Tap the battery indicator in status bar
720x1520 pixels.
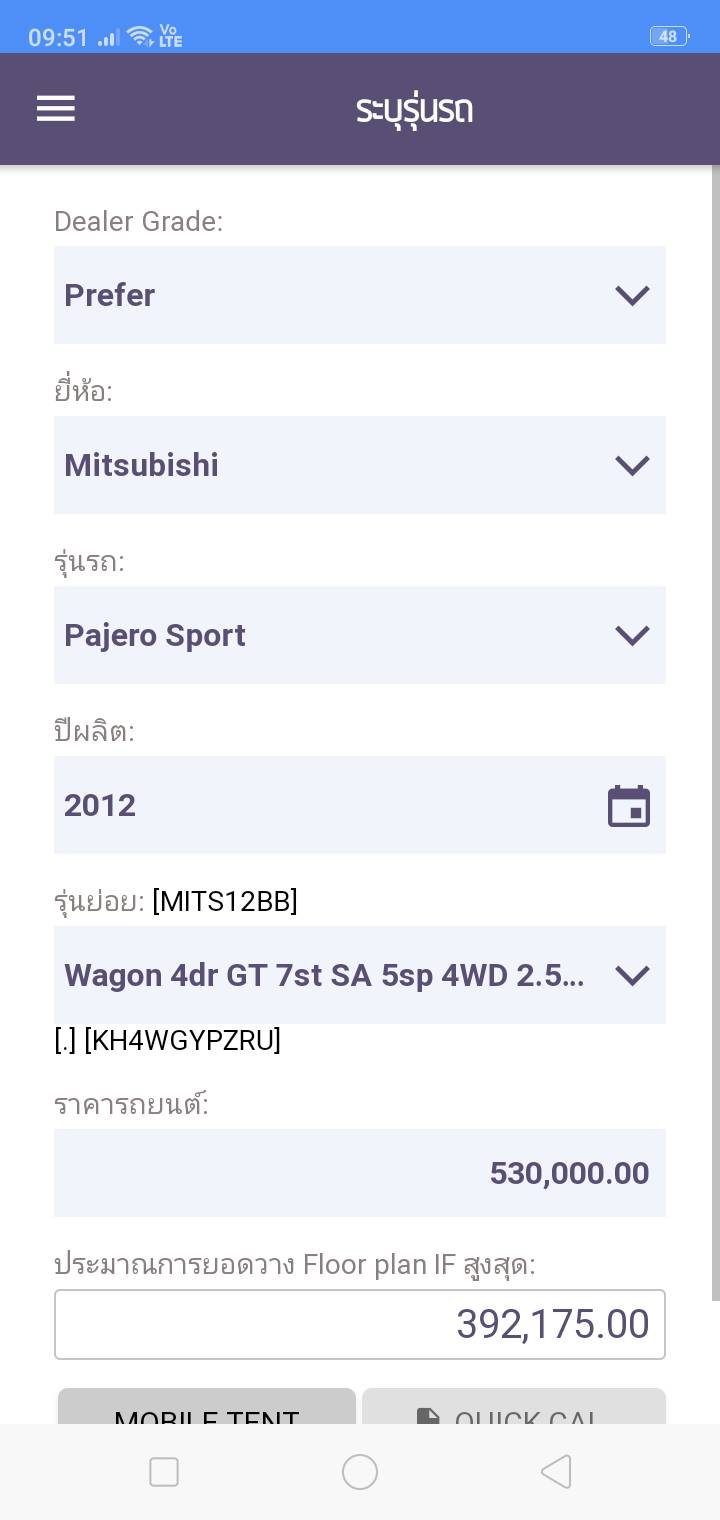(x=669, y=37)
